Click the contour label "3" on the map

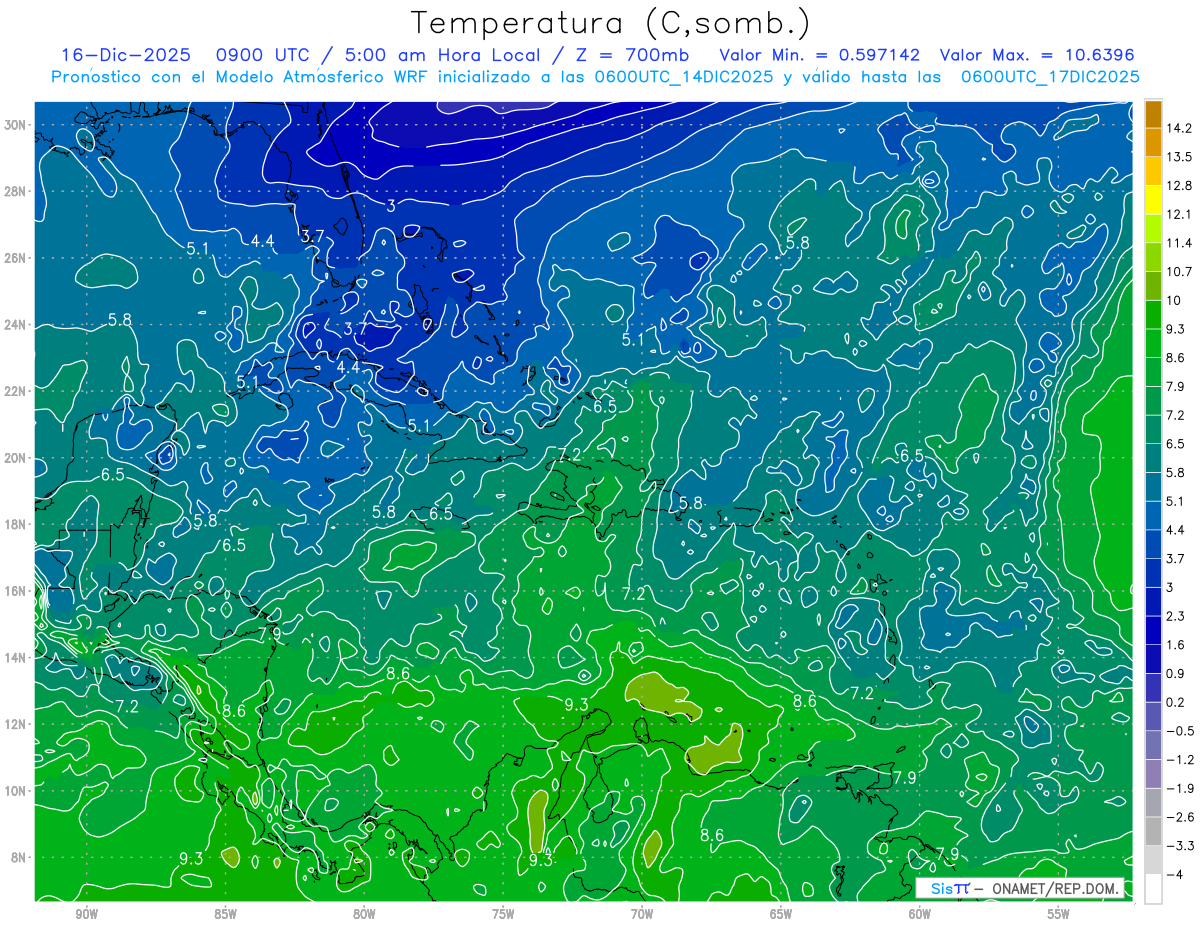point(391,206)
